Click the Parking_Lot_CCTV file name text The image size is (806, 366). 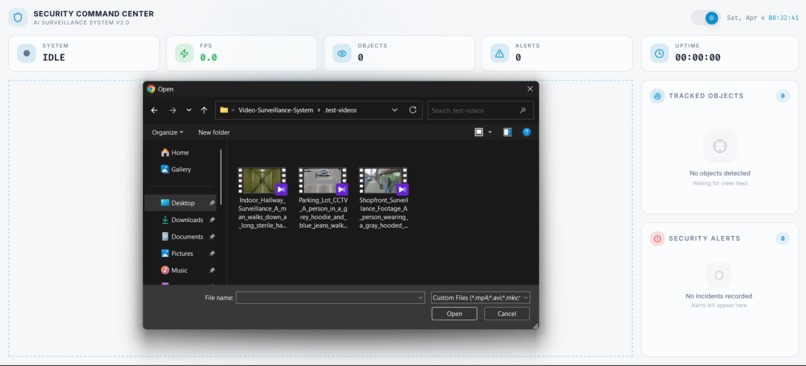click(323, 213)
